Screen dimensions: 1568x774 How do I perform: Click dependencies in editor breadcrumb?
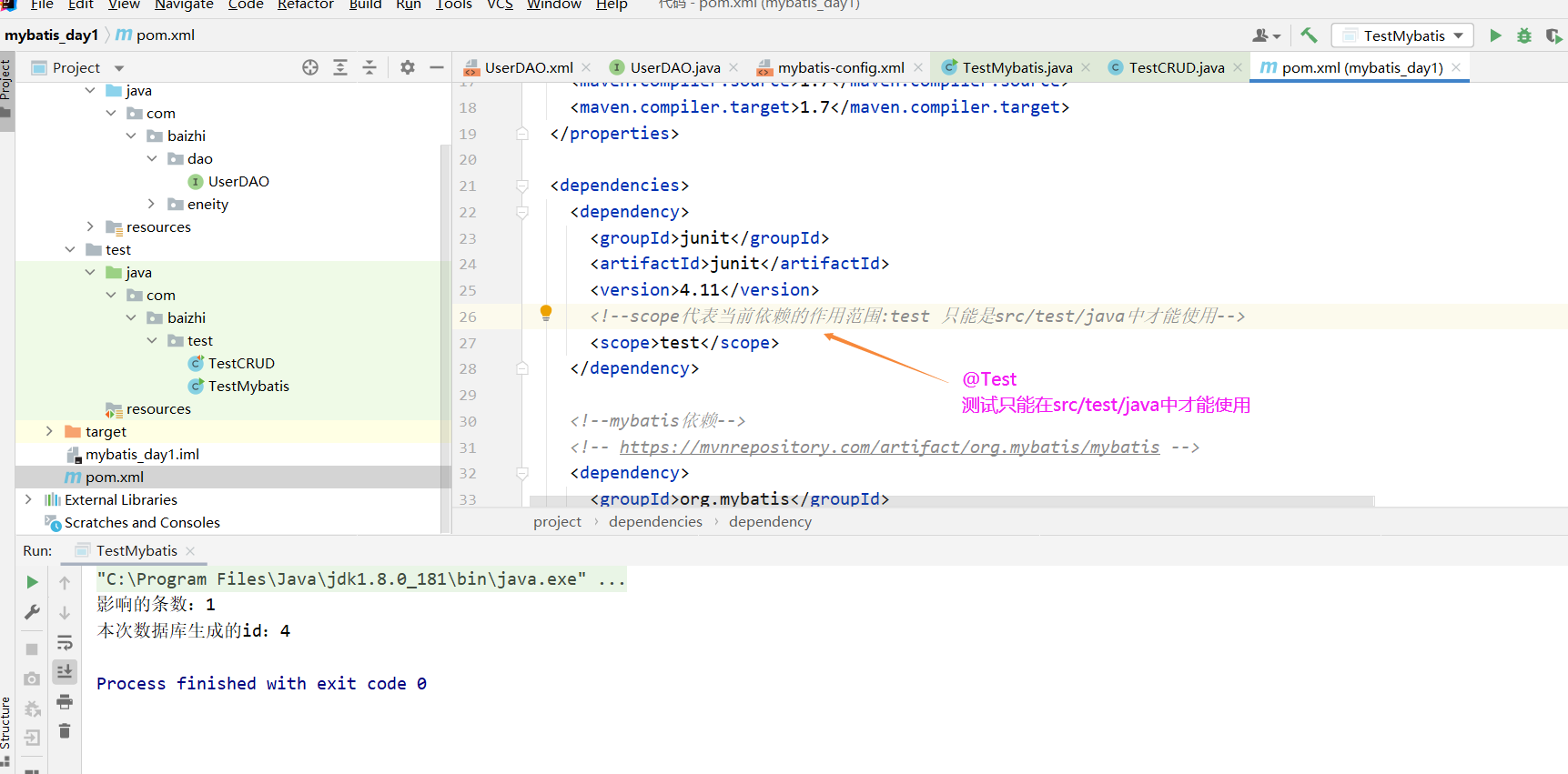[x=655, y=521]
